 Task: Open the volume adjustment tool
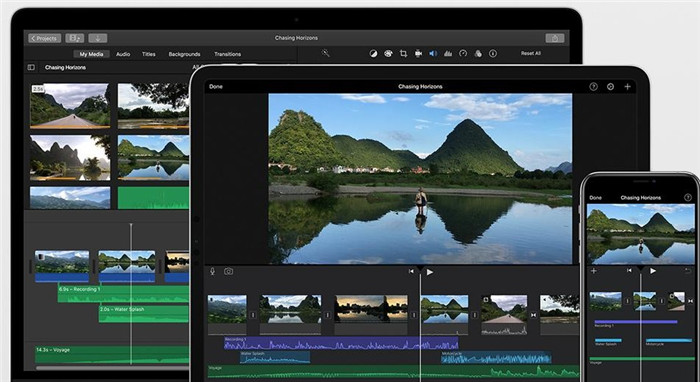433,54
